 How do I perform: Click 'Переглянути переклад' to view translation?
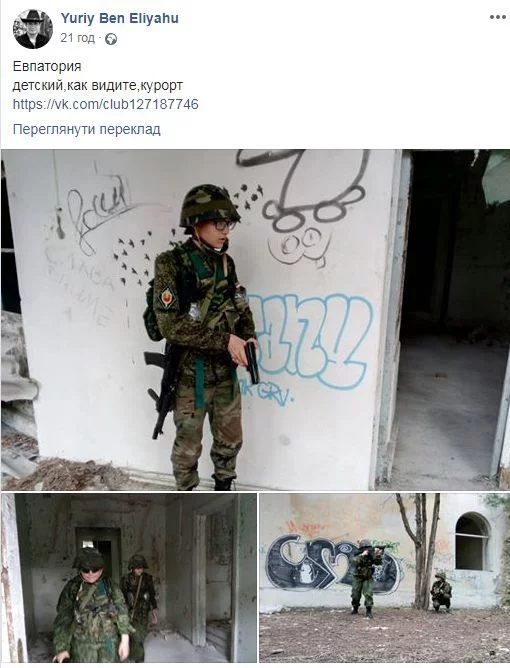pos(86,129)
